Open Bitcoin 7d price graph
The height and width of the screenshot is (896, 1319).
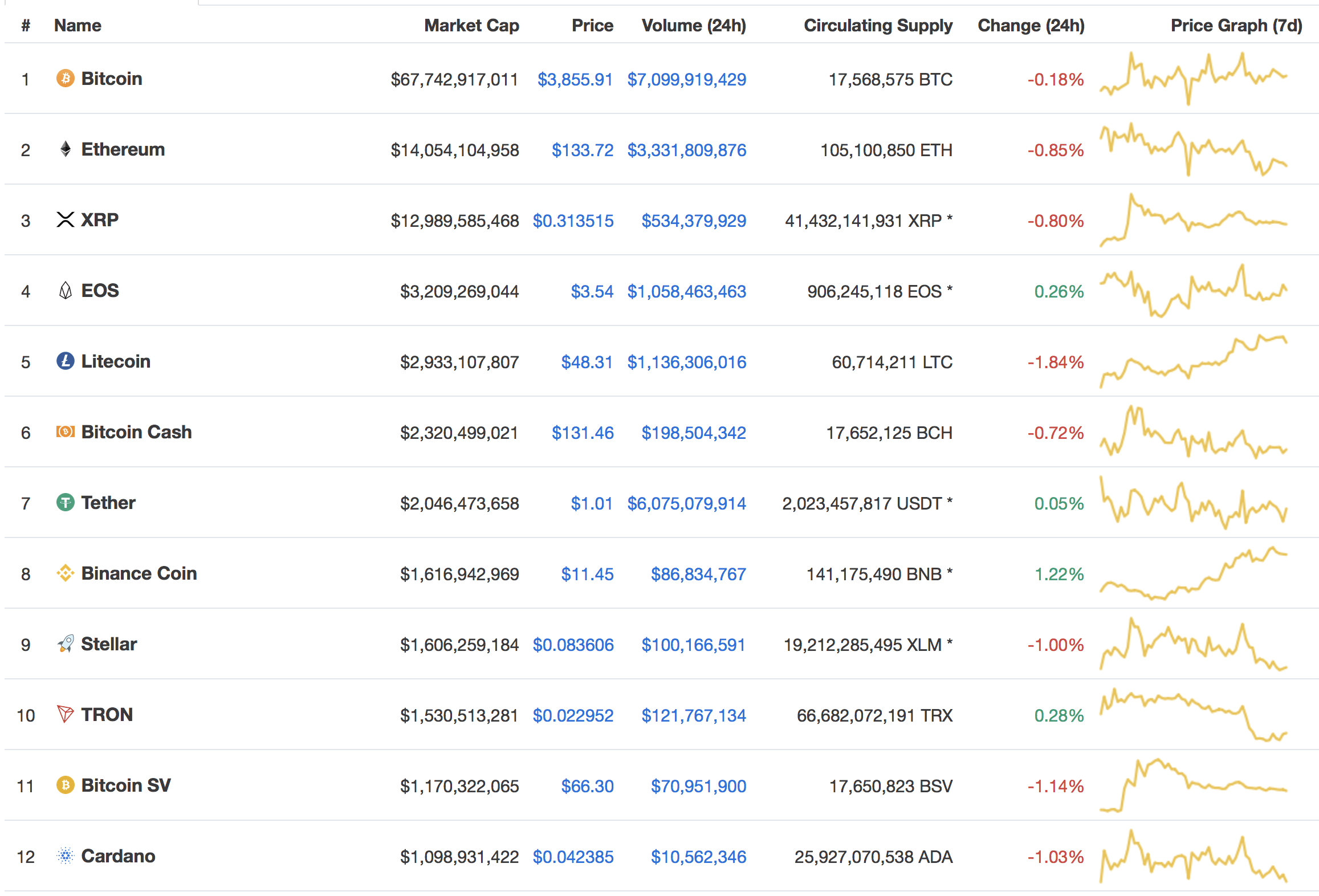(x=1193, y=78)
